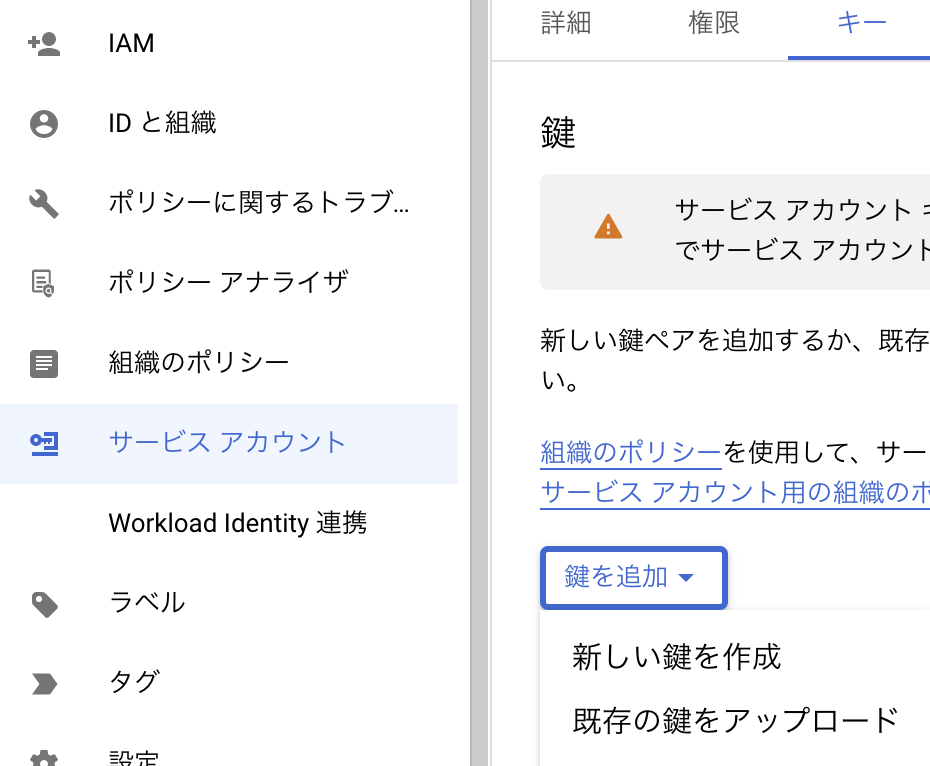Select the サービス アカウント key icon

tap(43, 444)
